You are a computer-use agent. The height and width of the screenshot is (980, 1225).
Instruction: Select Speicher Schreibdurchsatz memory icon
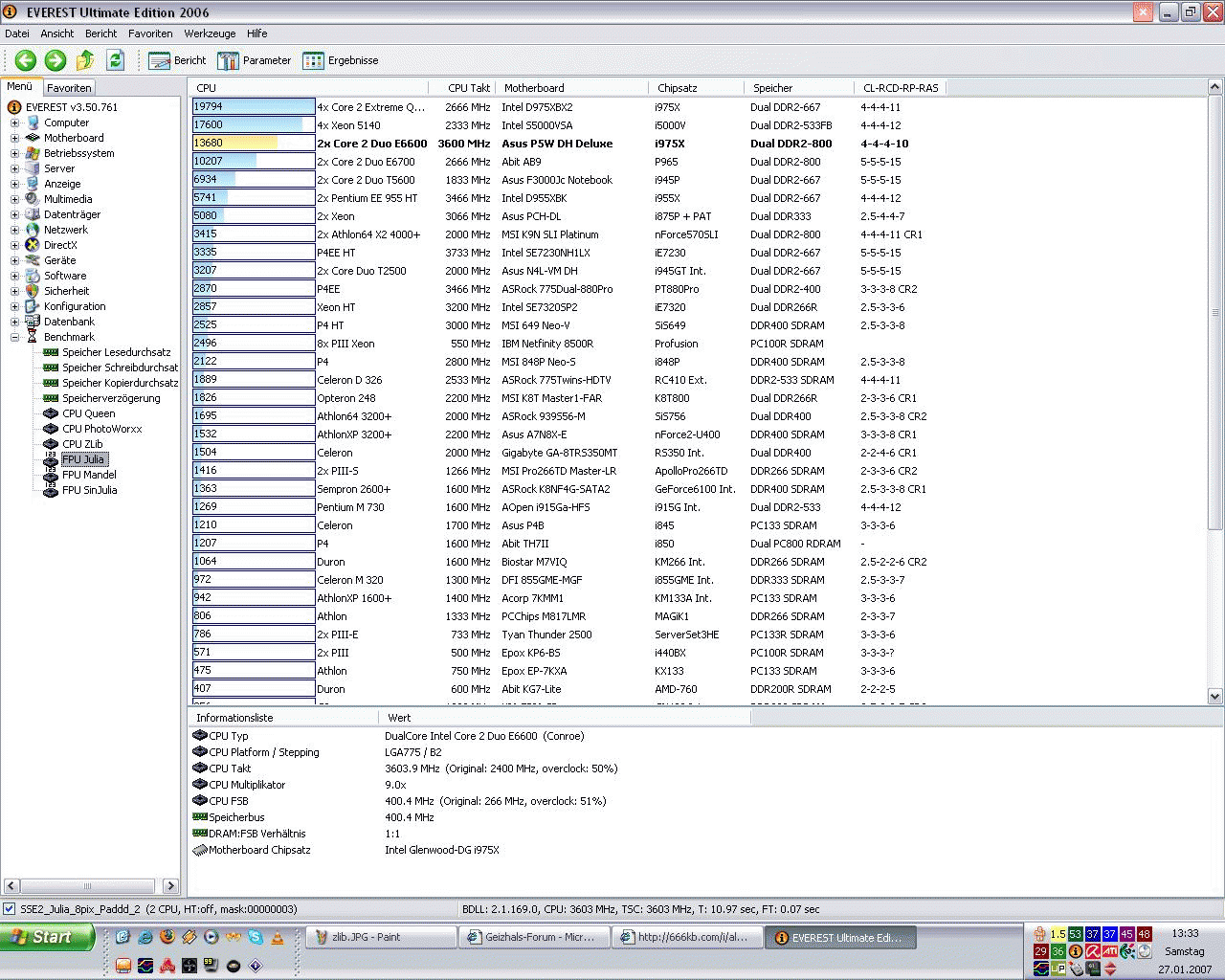coord(51,367)
